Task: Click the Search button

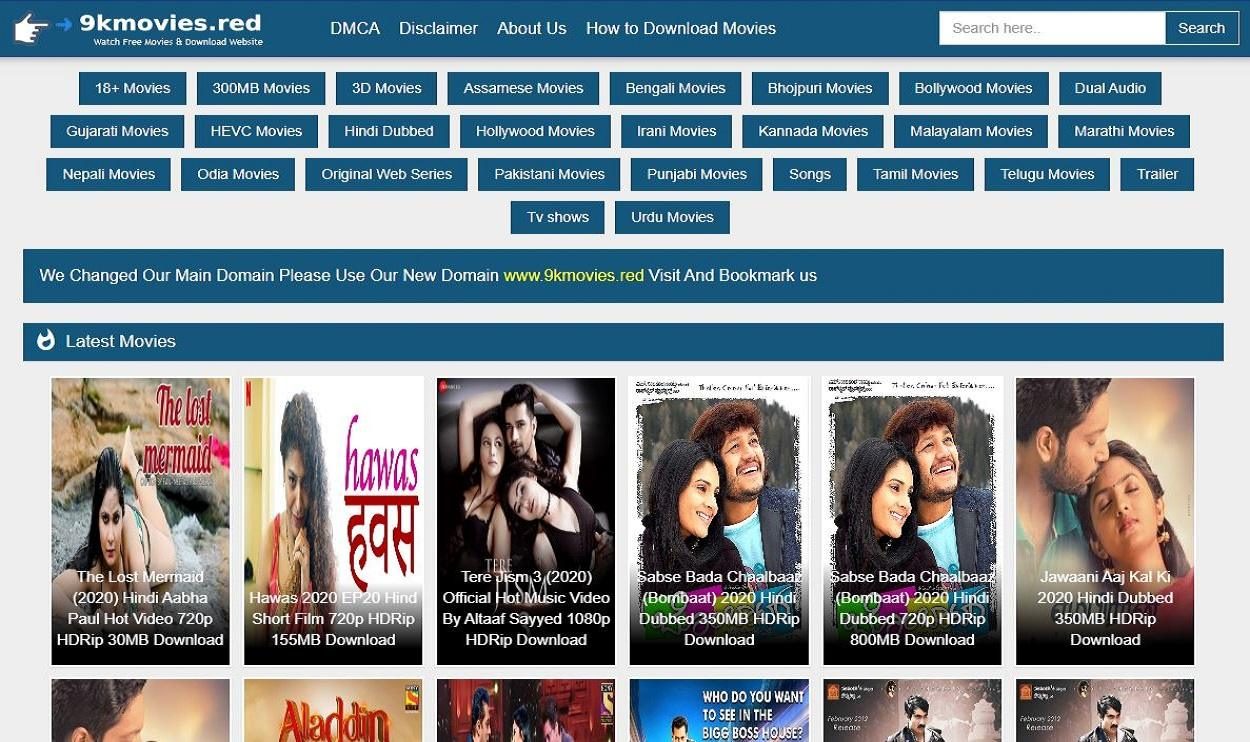Action: pyautogui.click(x=1201, y=28)
